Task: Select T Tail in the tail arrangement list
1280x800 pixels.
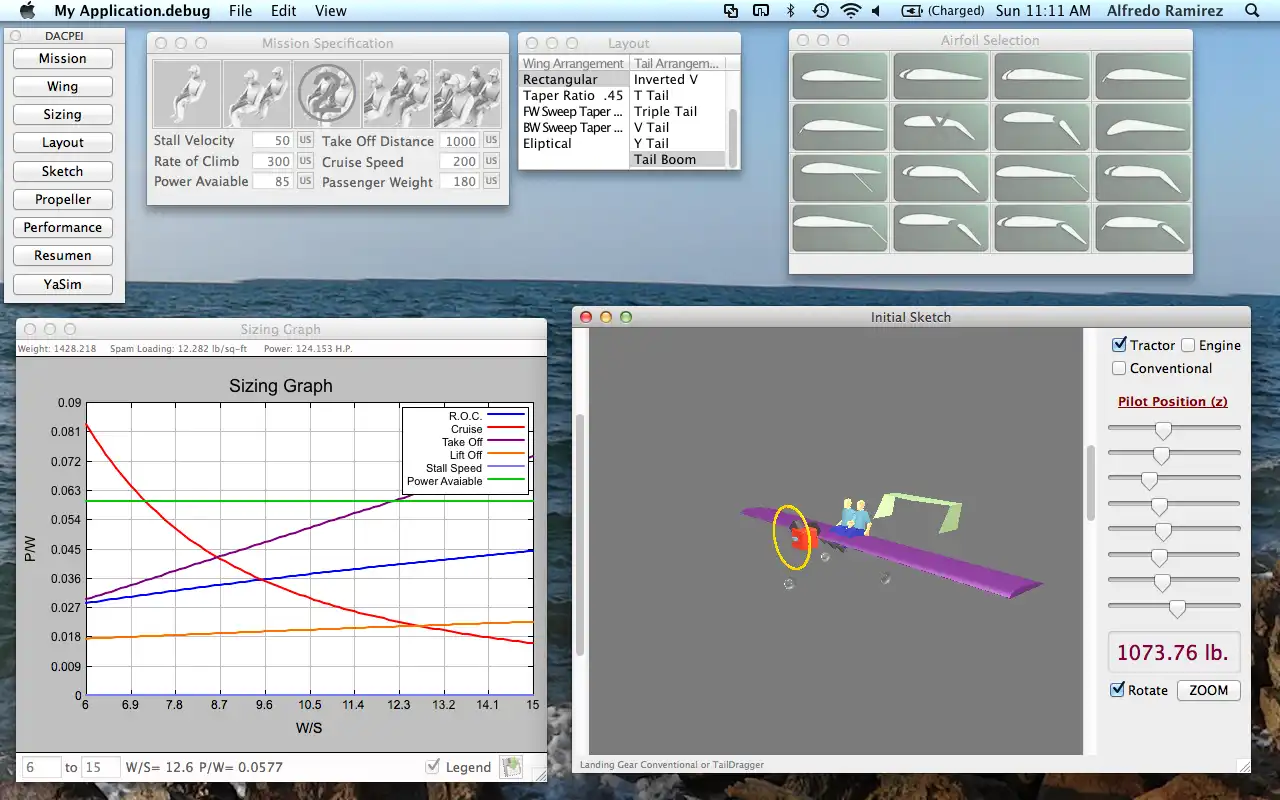Action: [x=651, y=95]
